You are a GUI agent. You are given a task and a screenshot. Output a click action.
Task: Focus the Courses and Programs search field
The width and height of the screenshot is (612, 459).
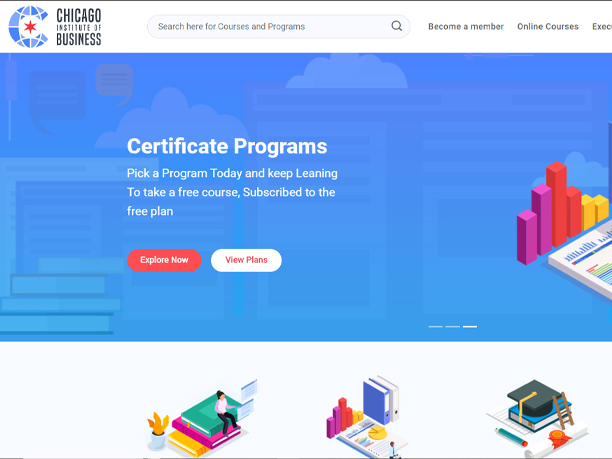(x=268, y=26)
